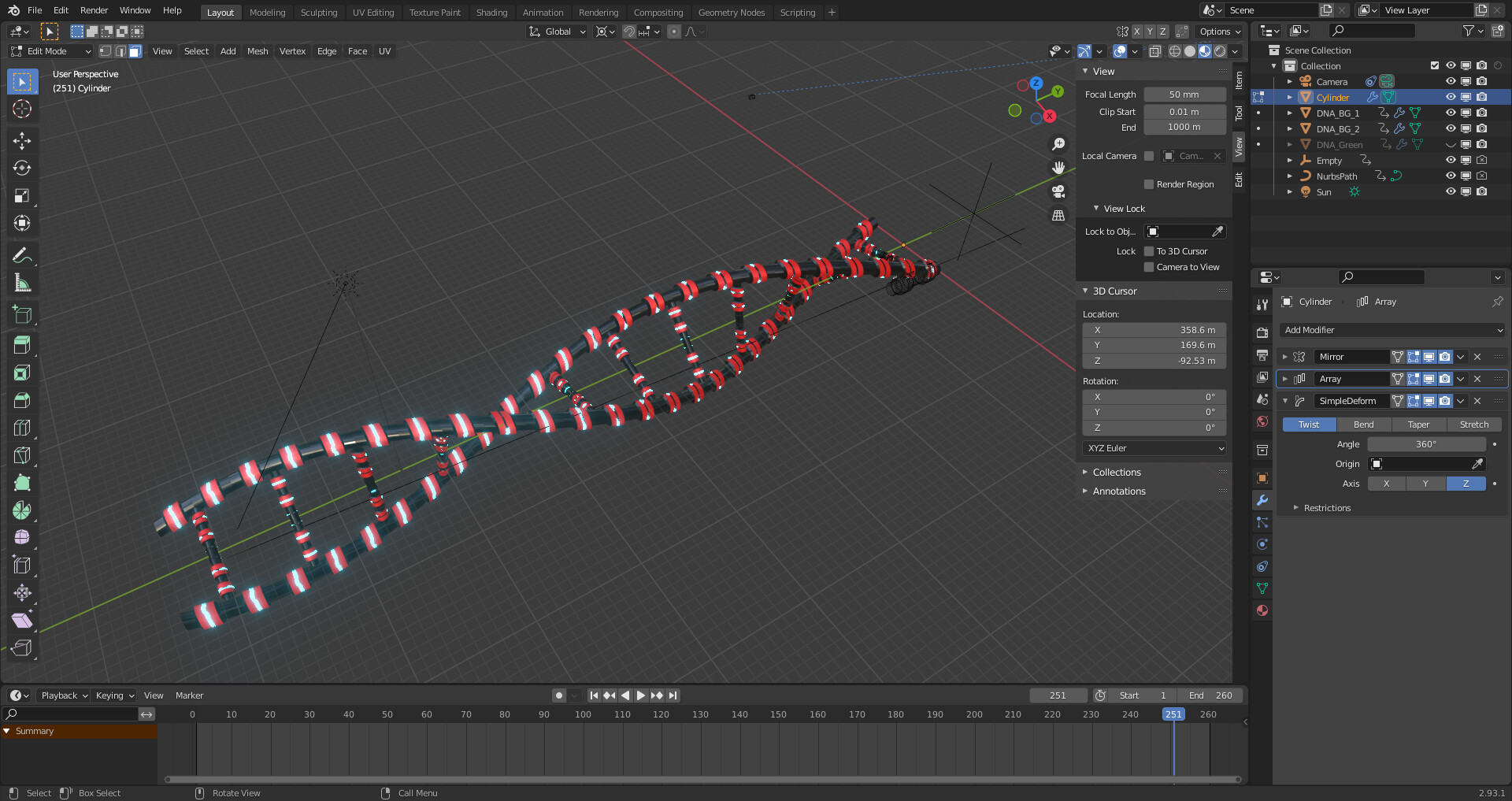Viewport: 1512px width, 801px height.
Task: Toggle camera view in viewport
Action: (1058, 191)
